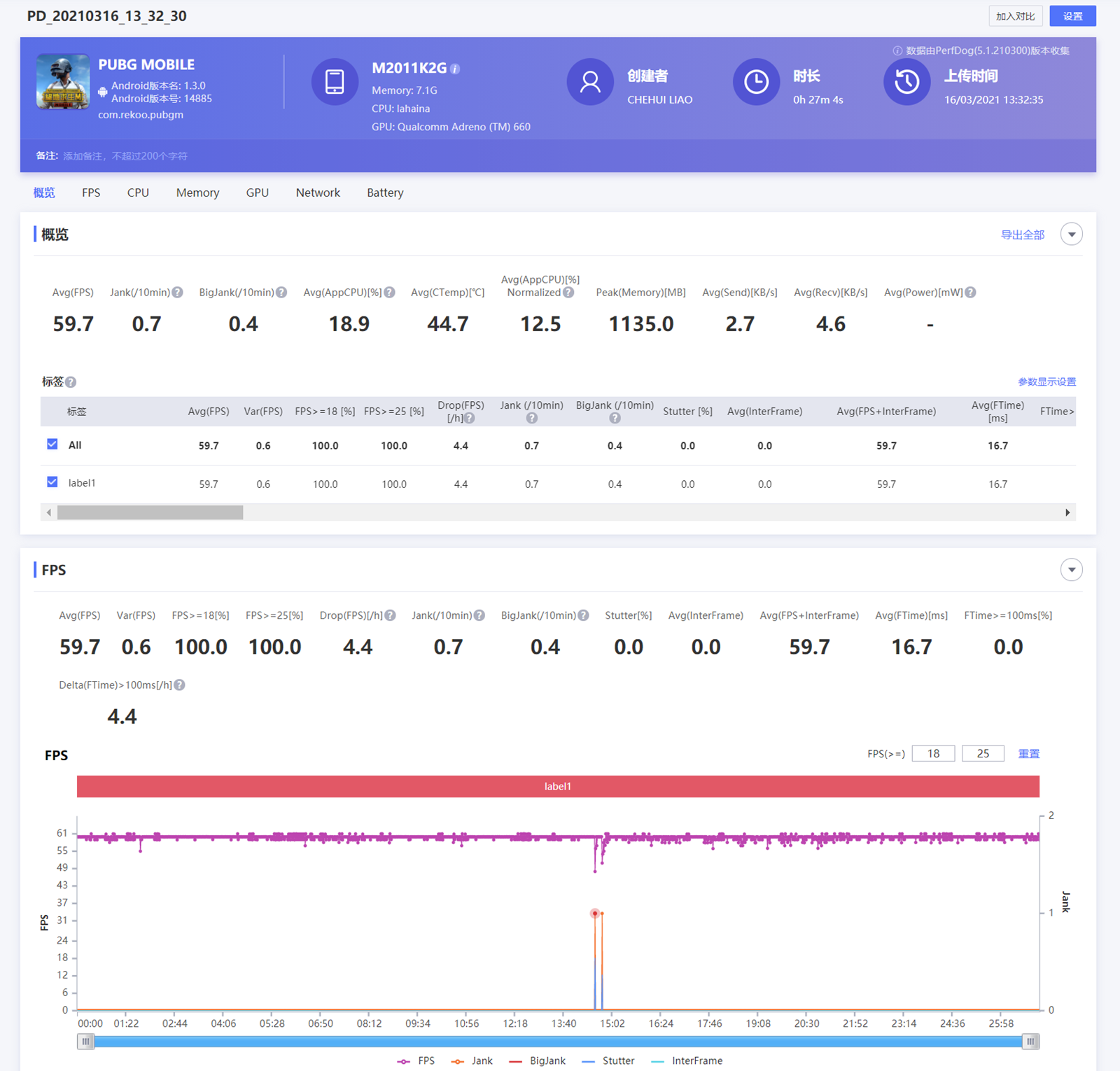Viewport: 1120px width, 1071px height.
Task: Click the PUBG MOBILE app thumbnail
Action: click(63, 82)
